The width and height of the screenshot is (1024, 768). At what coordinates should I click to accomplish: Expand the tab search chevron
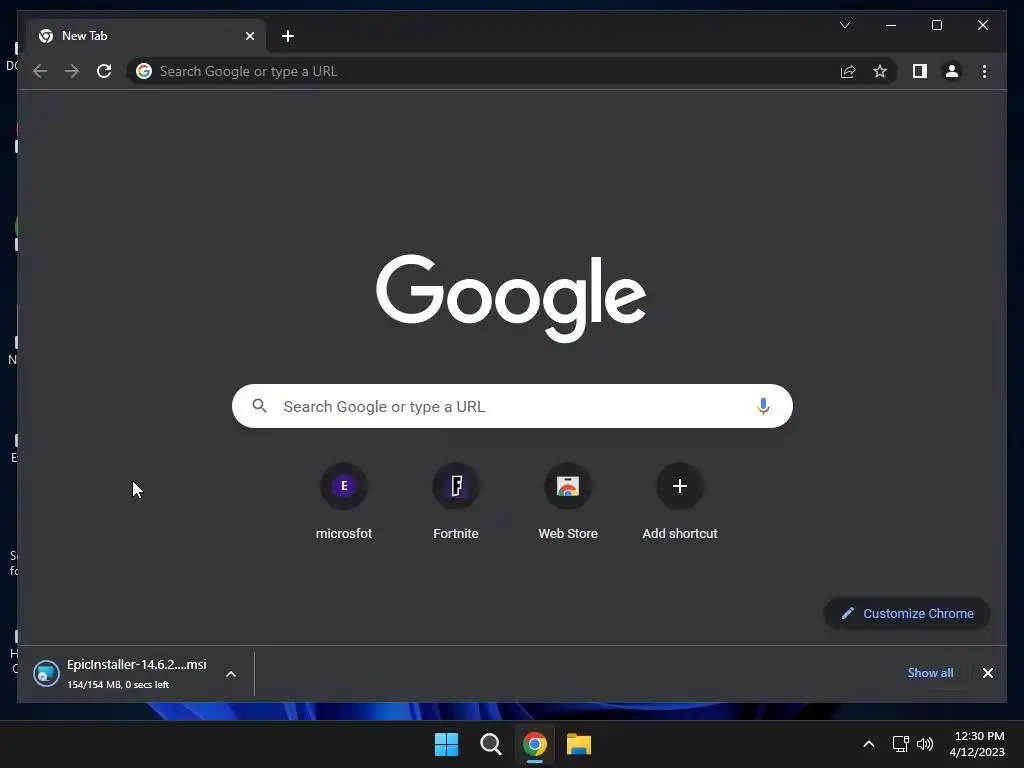click(x=844, y=25)
